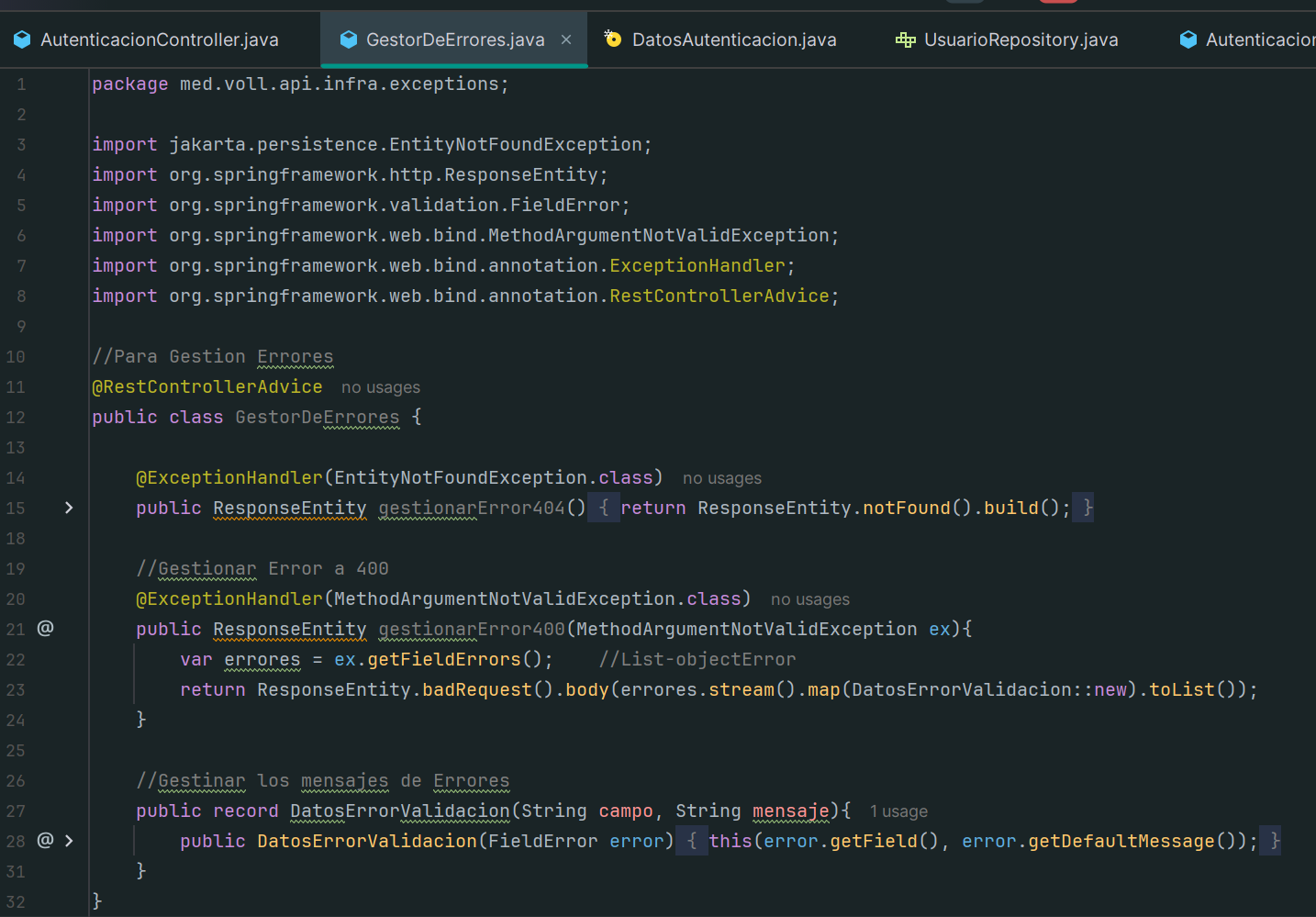Click 'no usages' hint beside EntityNotFoundException handler

click(x=722, y=478)
